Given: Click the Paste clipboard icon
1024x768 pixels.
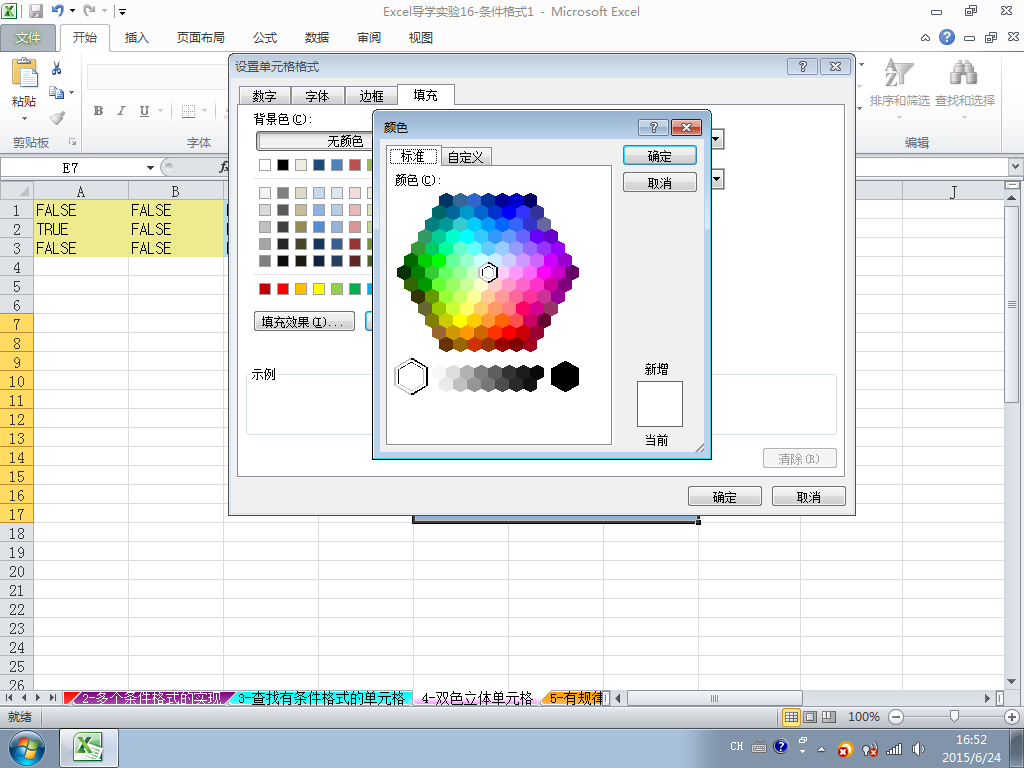Looking at the screenshot, I should 25,72.
